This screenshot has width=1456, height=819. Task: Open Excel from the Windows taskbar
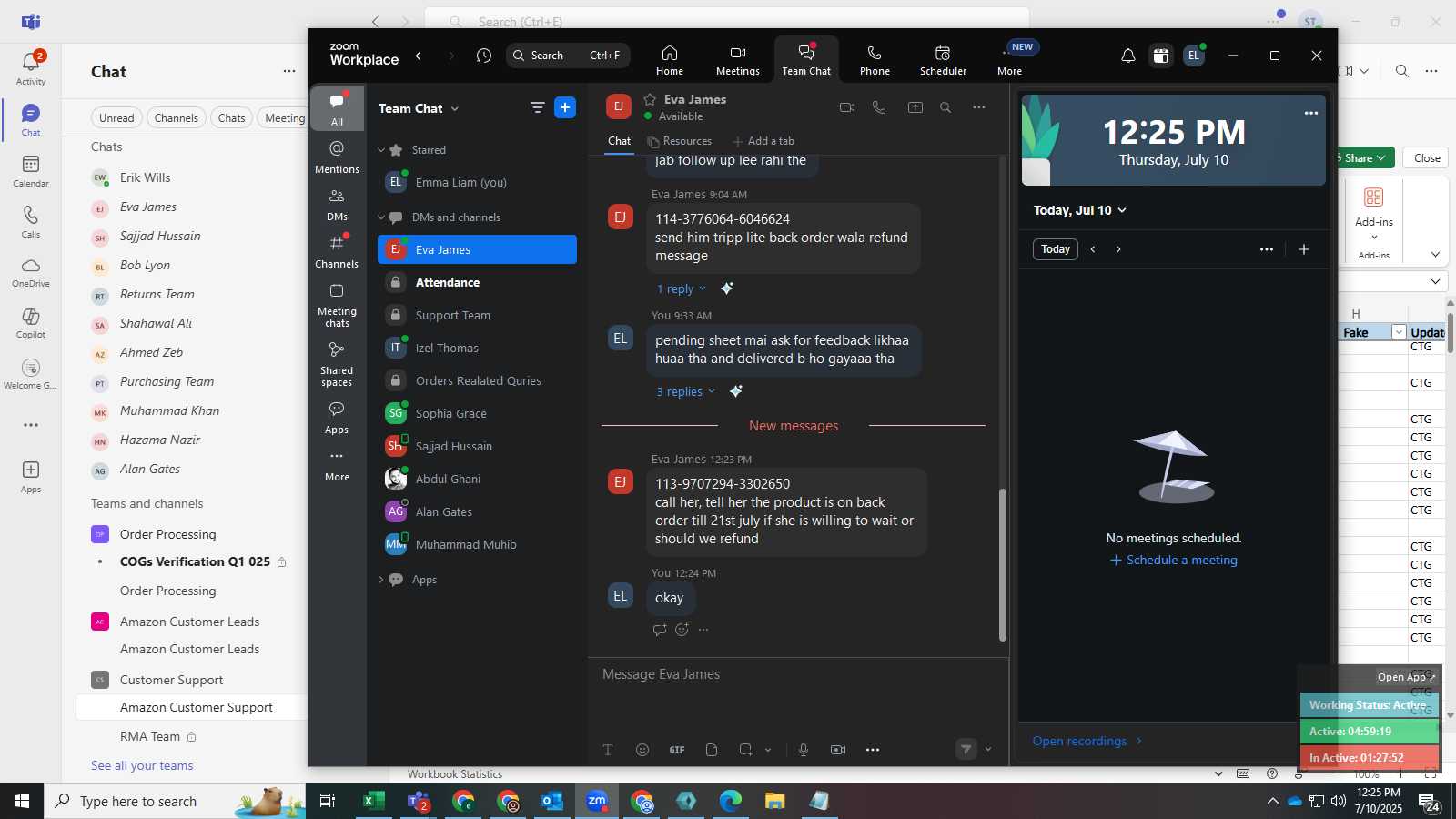[373, 801]
